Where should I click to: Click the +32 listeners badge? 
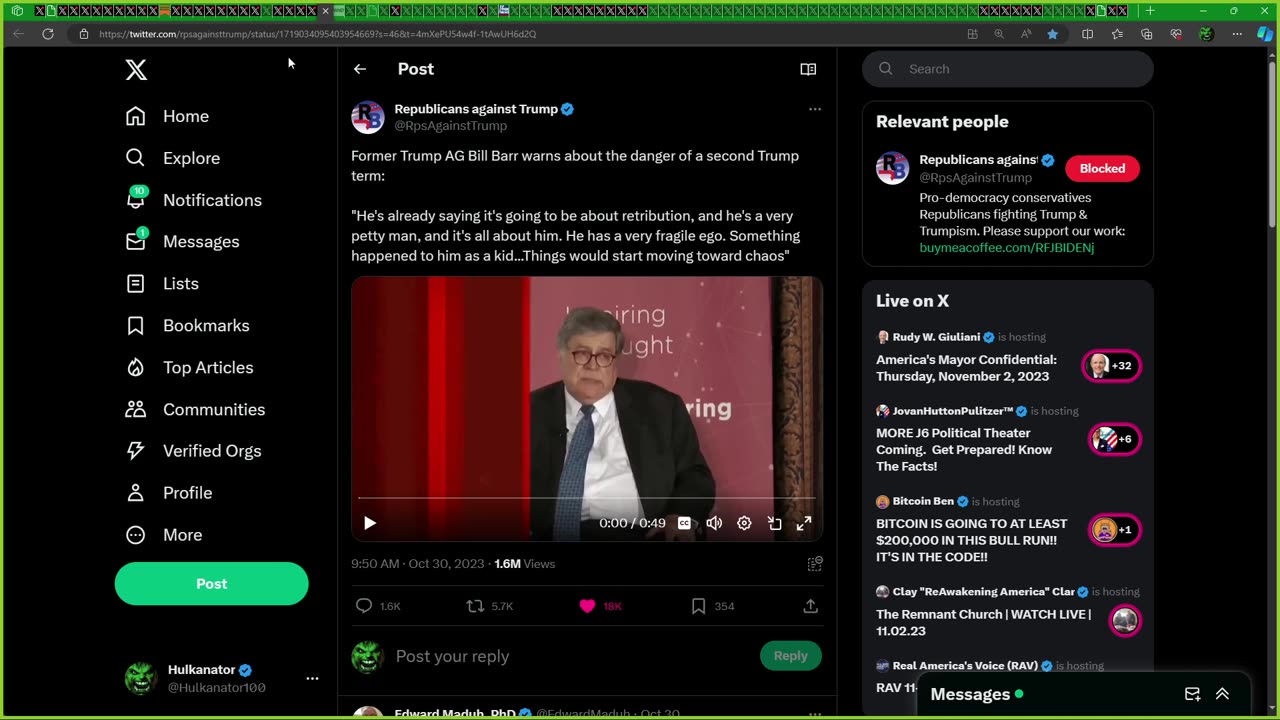click(1111, 366)
